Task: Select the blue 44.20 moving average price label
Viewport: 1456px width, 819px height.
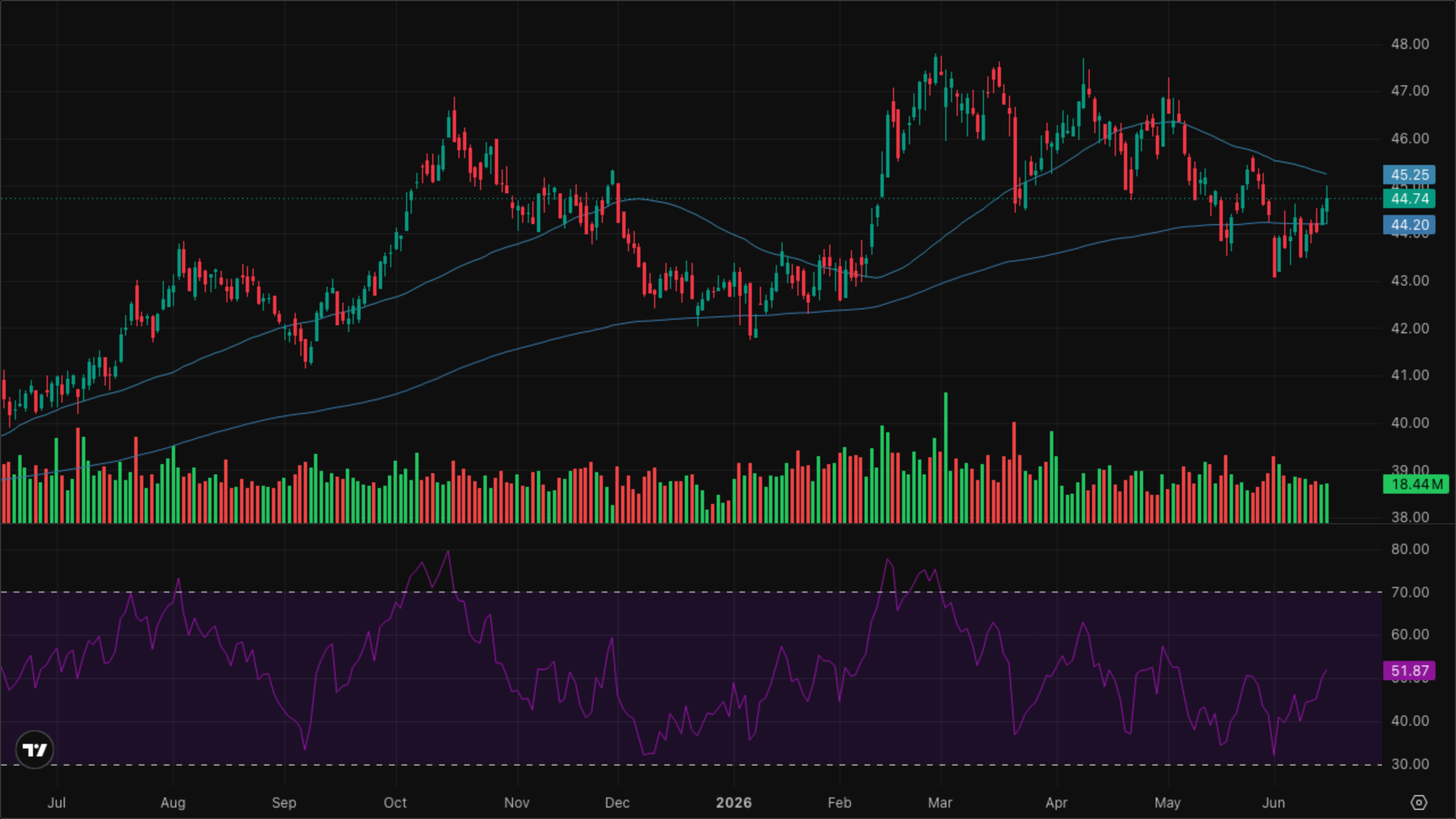Action: point(1409,225)
